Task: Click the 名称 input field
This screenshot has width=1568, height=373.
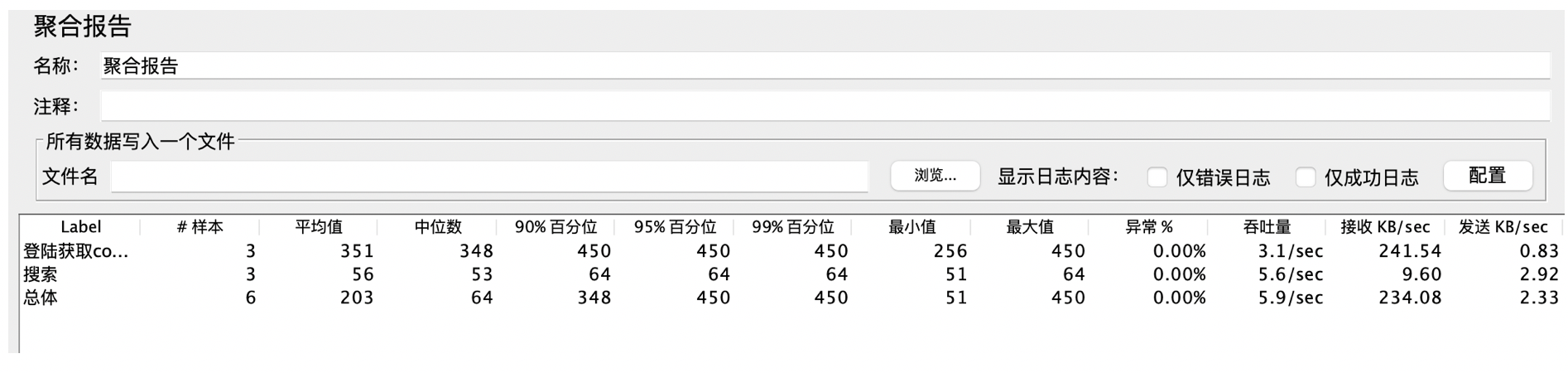Action: coord(824,66)
